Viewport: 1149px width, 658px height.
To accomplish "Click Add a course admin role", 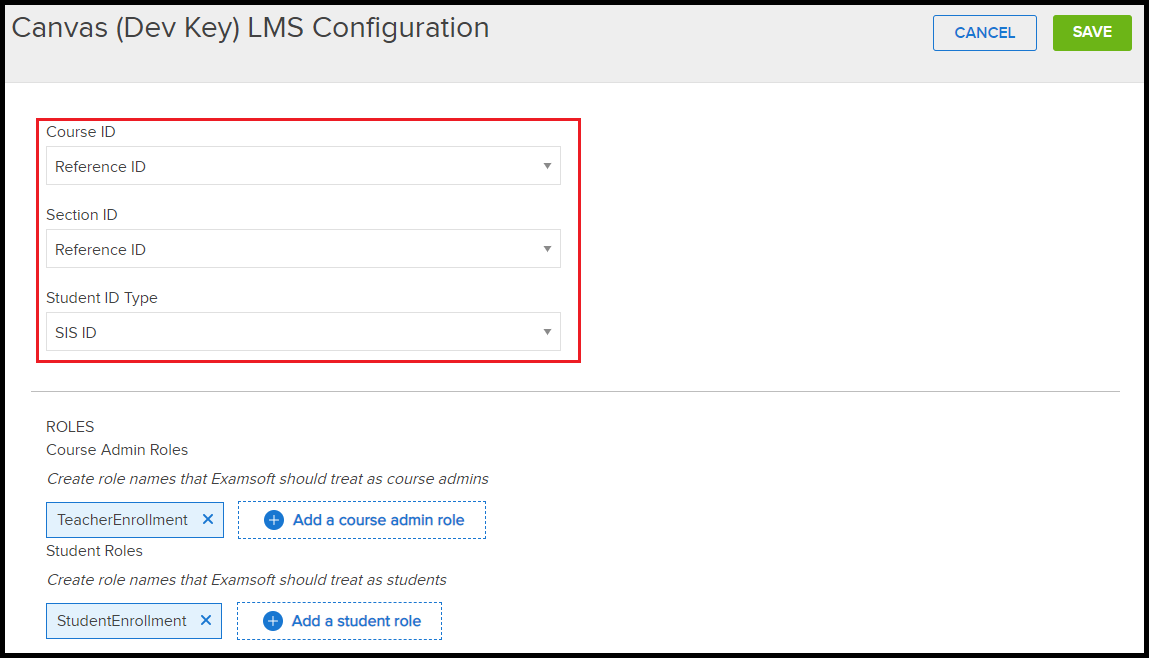I will point(374,519).
